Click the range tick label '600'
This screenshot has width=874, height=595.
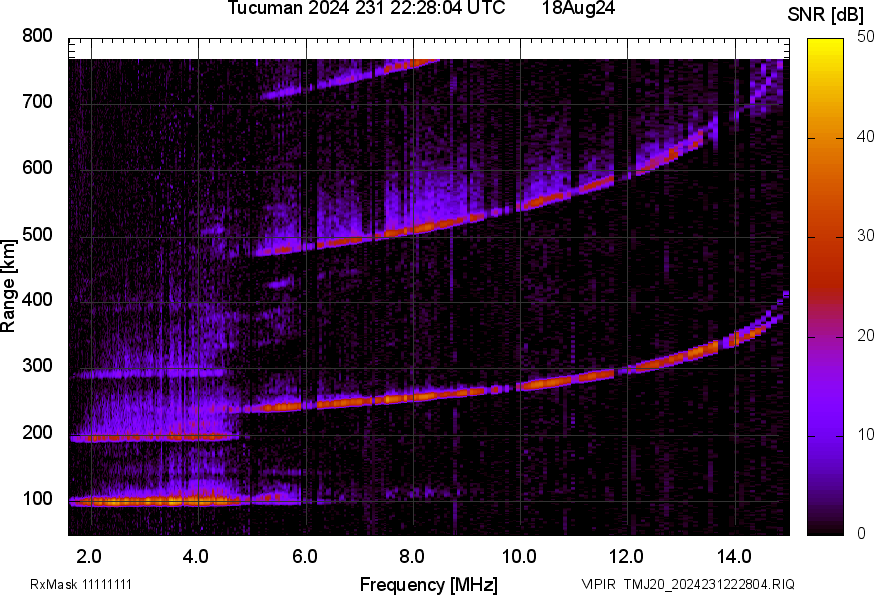point(37,167)
